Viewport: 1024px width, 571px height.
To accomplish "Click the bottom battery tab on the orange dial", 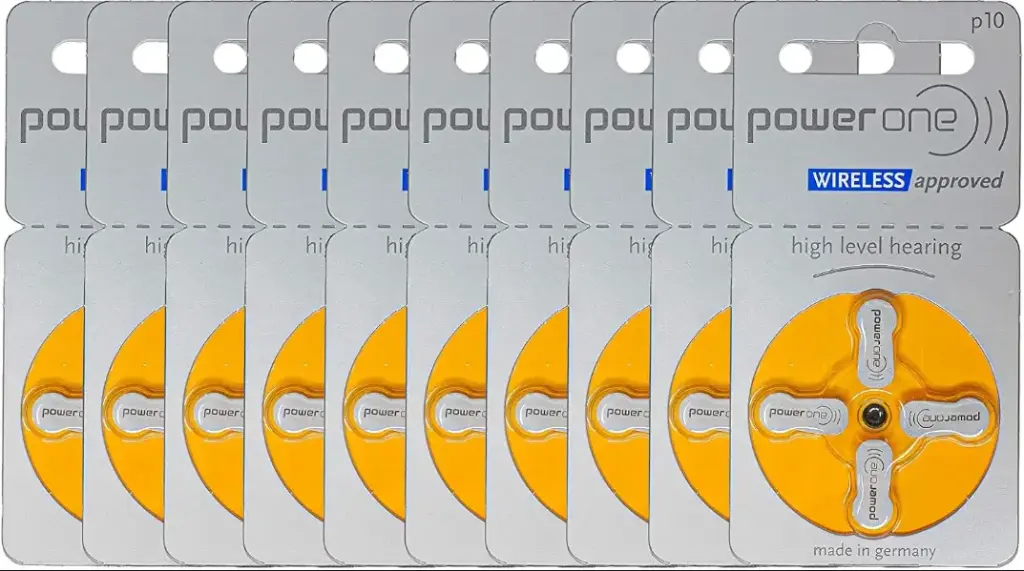I will tap(874, 483).
